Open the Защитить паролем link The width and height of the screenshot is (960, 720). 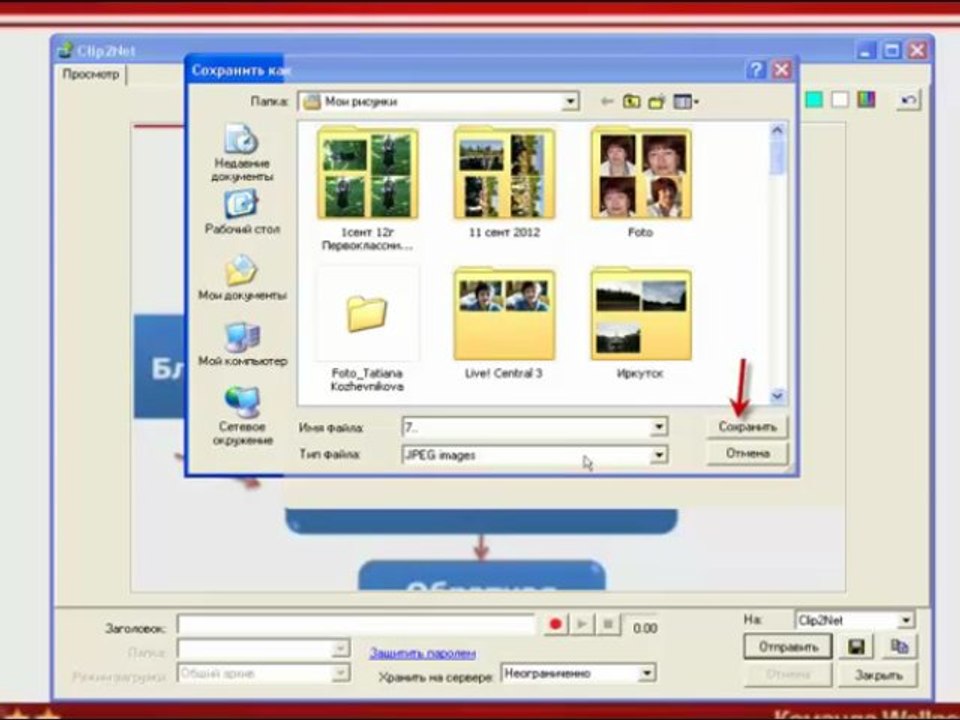422,653
